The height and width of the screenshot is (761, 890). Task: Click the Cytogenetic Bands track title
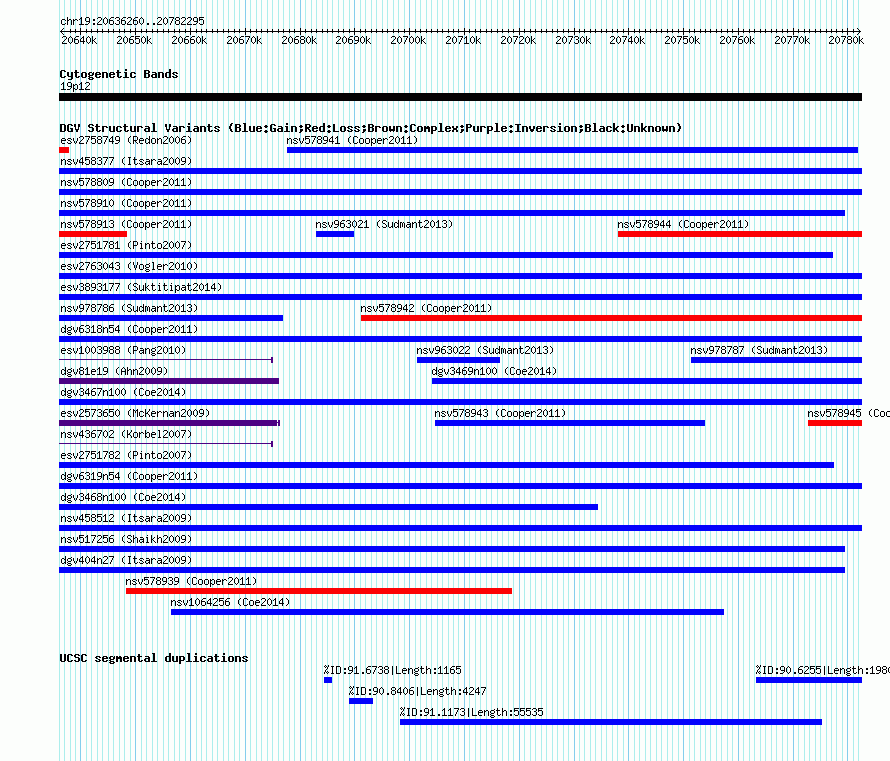click(119, 74)
